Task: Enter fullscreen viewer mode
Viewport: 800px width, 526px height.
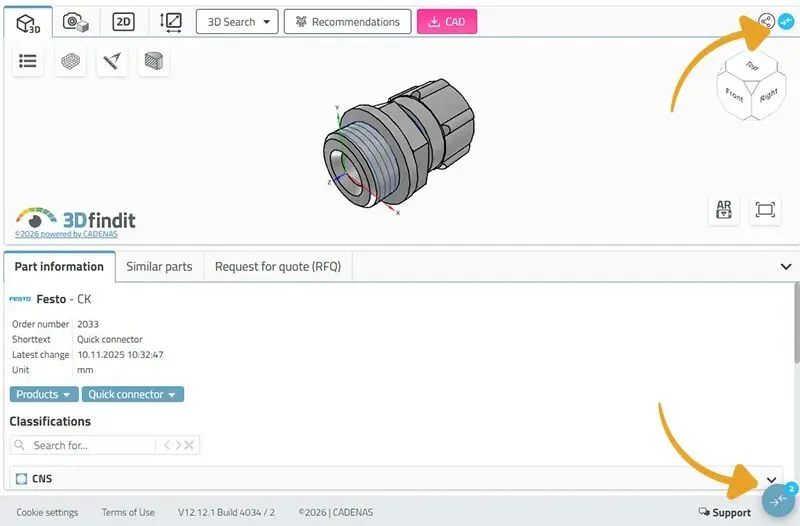Action: tap(765, 210)
